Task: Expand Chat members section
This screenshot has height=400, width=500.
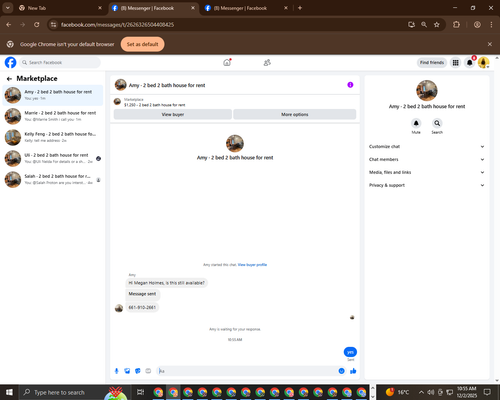Action: (426, 159)
